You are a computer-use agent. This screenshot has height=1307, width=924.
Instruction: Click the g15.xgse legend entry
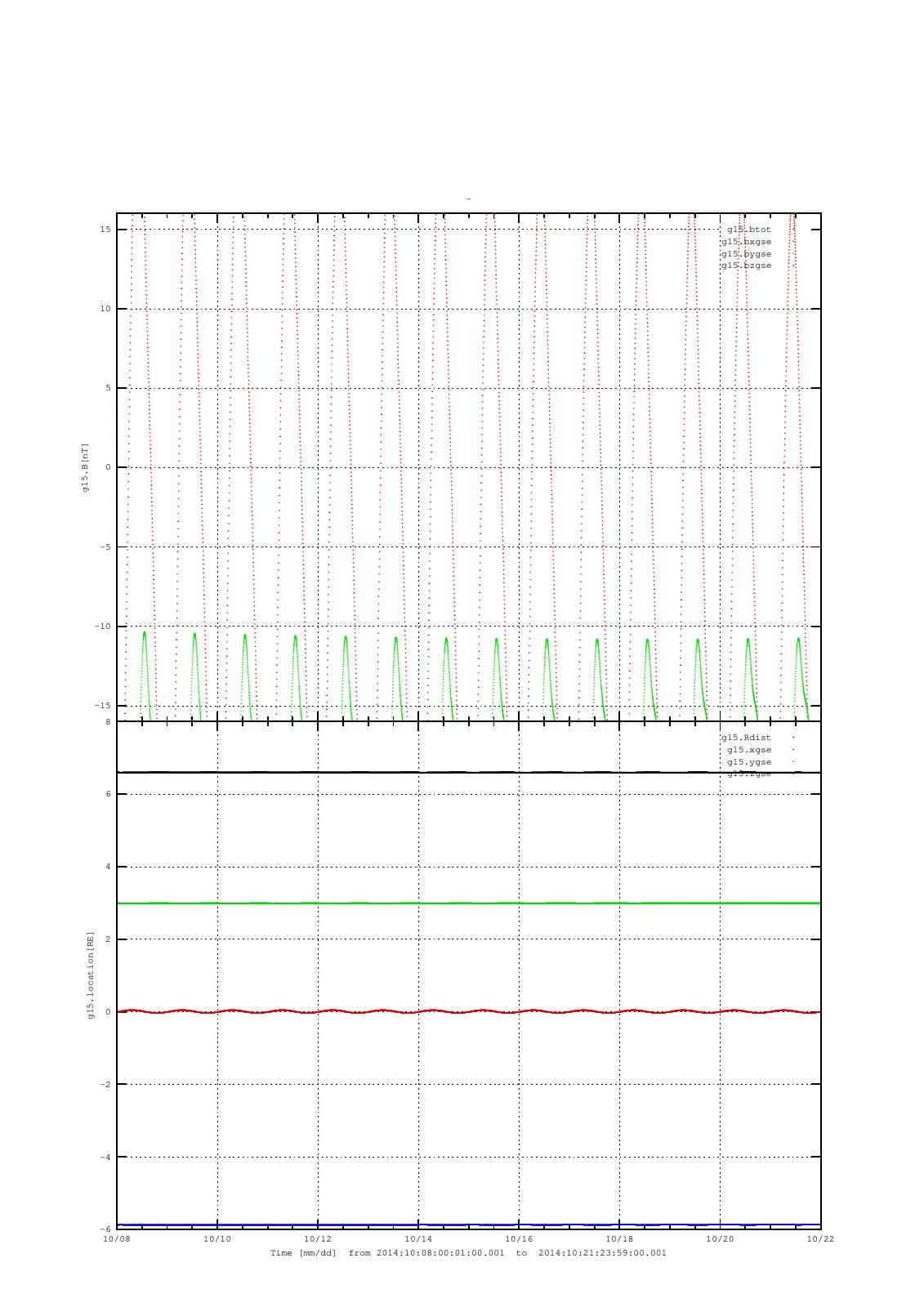[x=749, y=750]
